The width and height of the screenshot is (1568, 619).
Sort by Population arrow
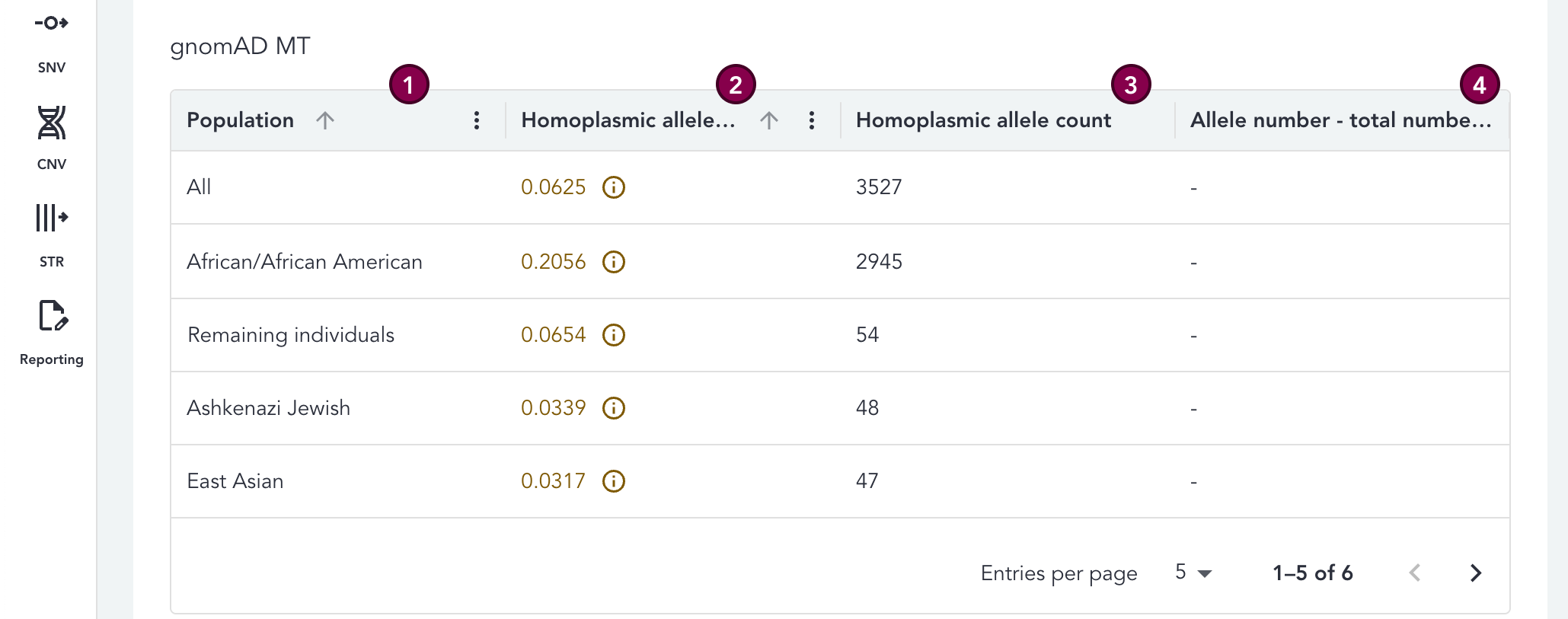click(325, 120)
